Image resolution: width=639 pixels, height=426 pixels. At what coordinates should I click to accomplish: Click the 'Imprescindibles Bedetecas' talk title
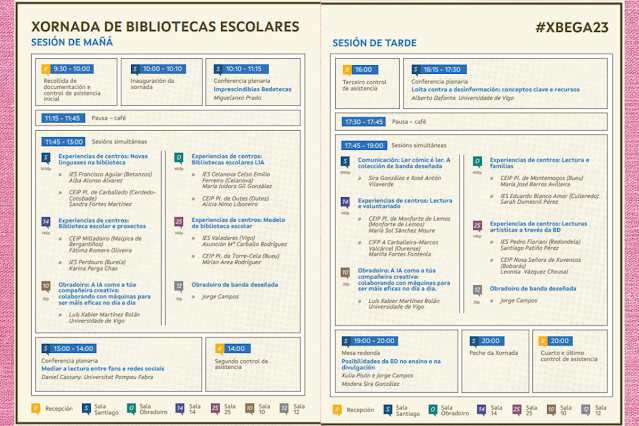click(252, 89)
